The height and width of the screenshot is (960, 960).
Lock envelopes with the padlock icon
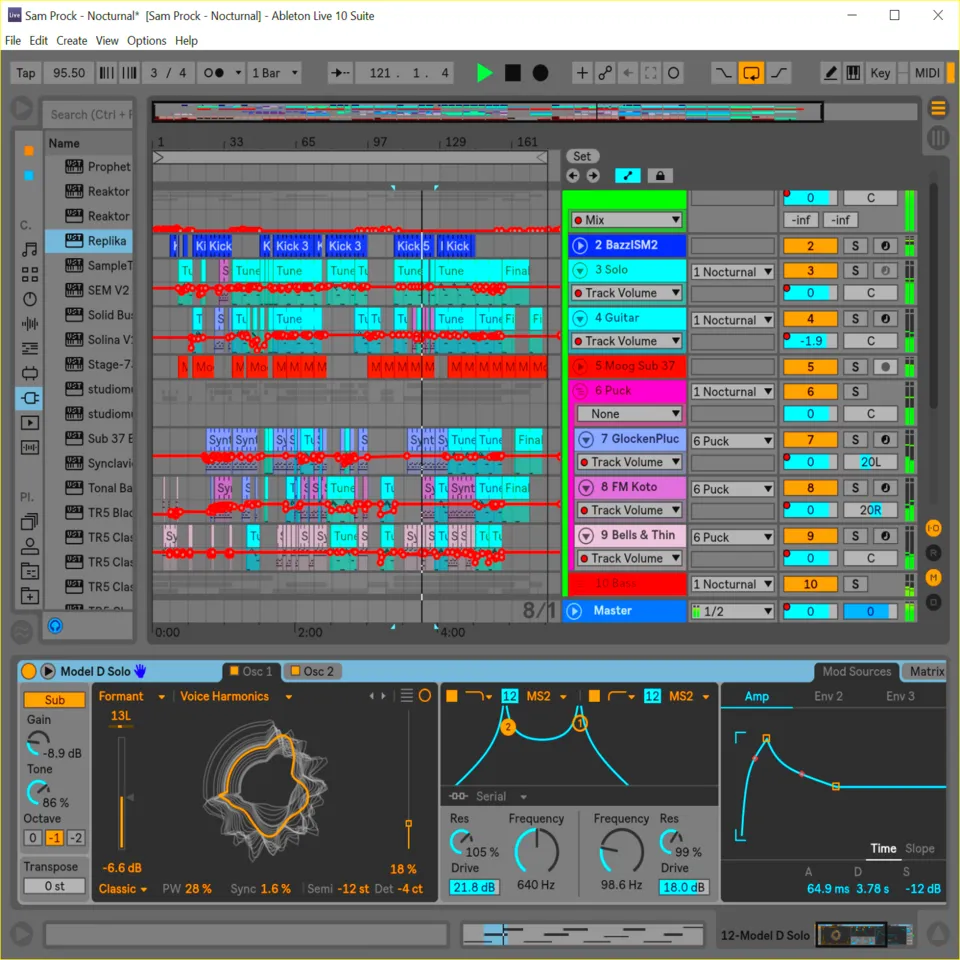click(x=659, y=176)
